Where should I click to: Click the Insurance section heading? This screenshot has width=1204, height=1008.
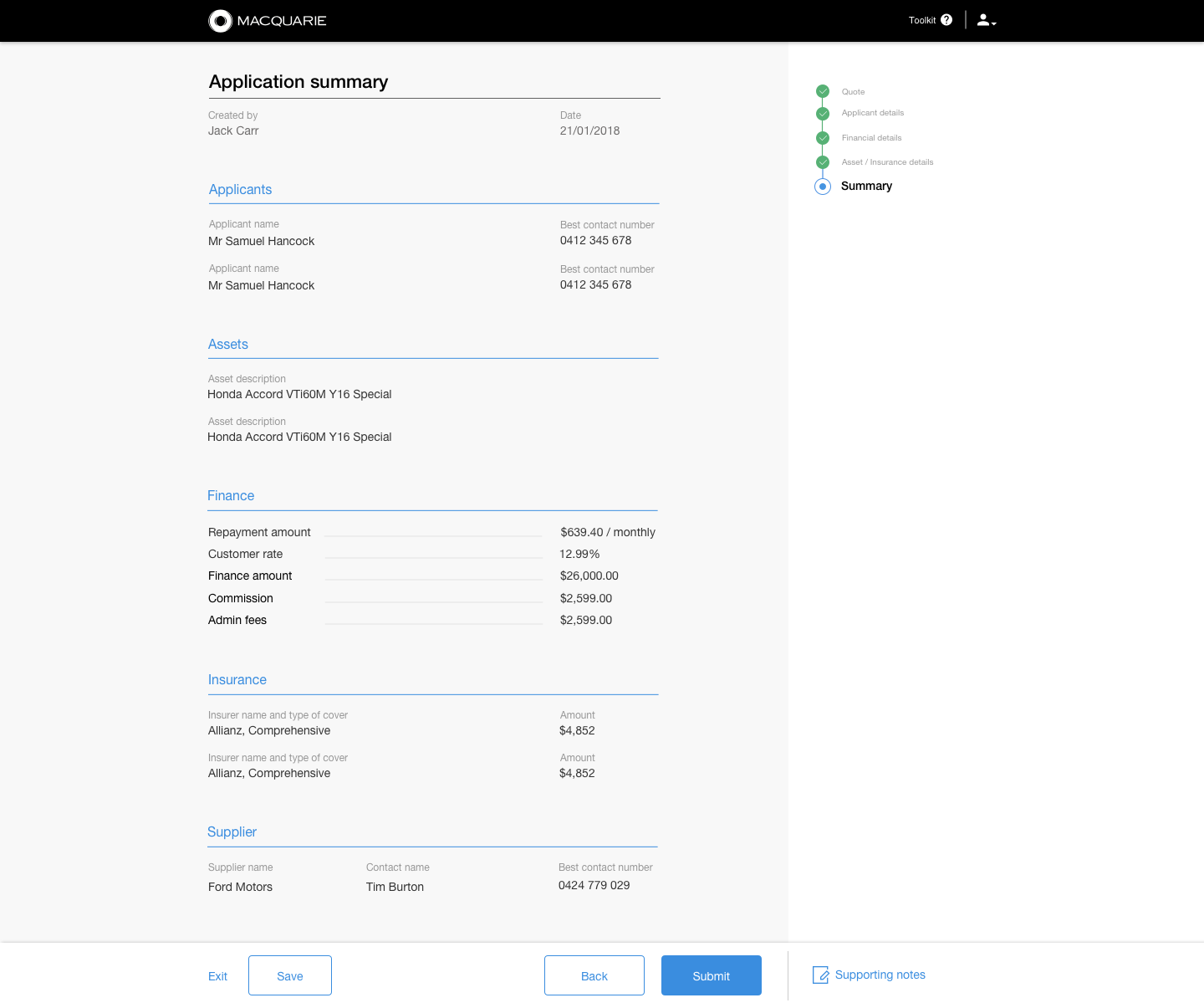click(237, 680)
